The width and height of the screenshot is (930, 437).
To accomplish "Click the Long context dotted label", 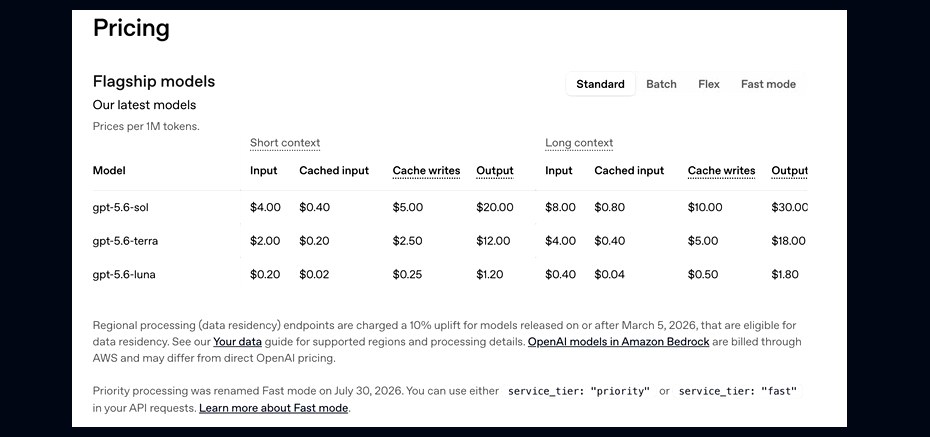I will (579, 143).
